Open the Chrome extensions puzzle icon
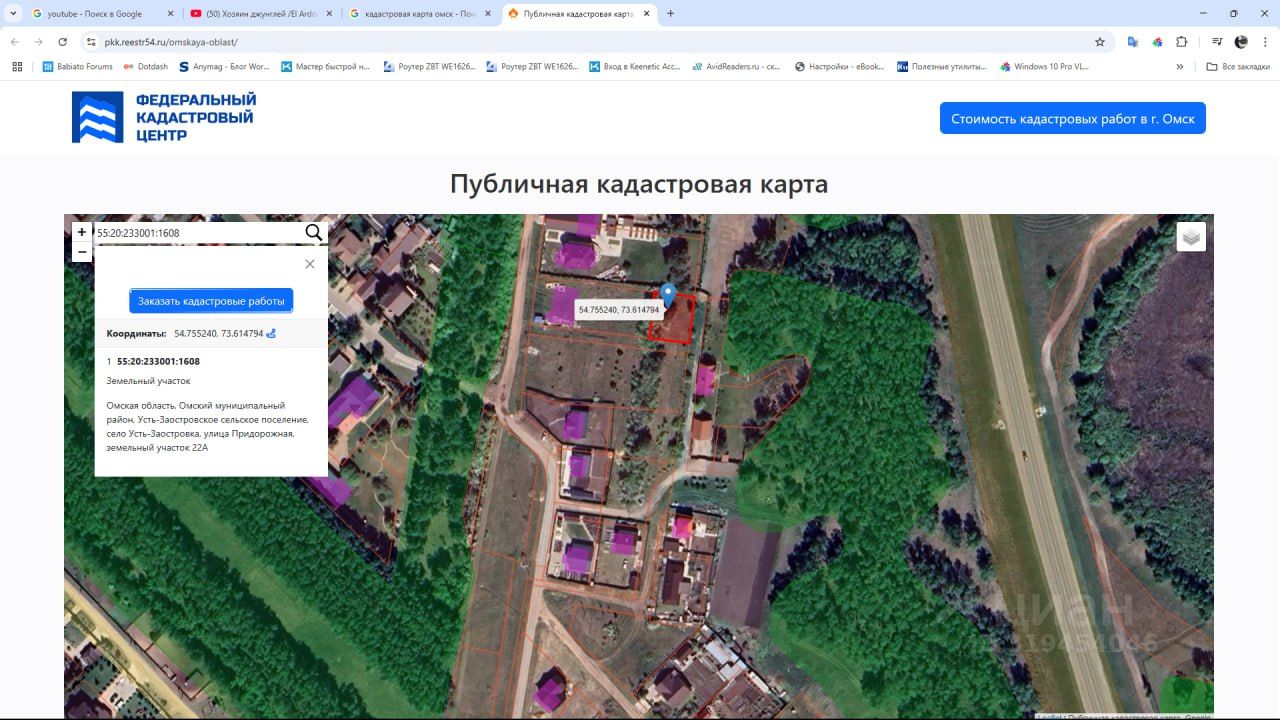The image size is (1280, 720). click(x=1182, y=42)
